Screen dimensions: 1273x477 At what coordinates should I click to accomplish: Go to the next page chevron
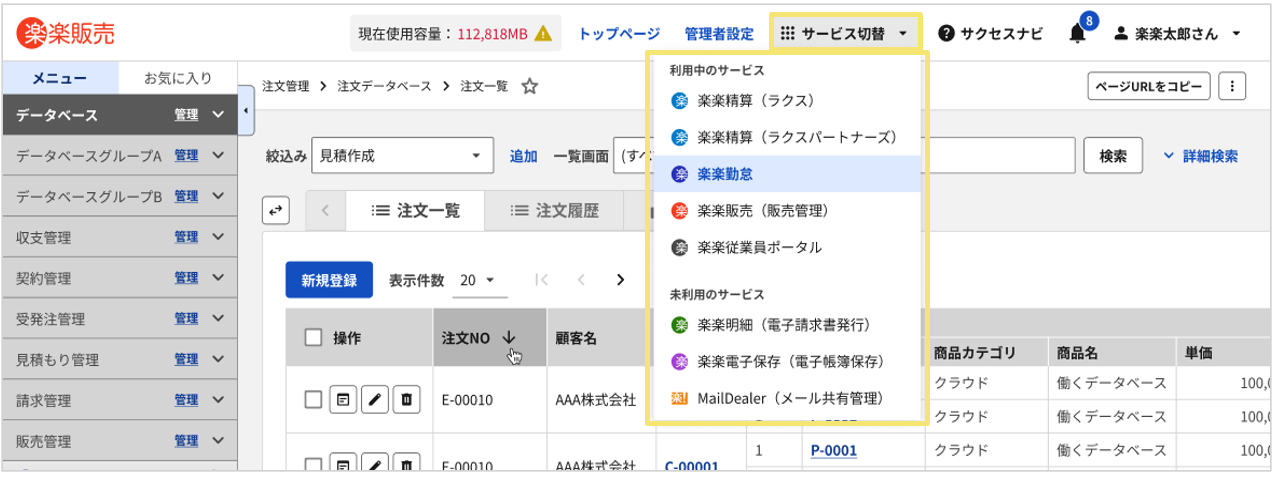[620, 280]
